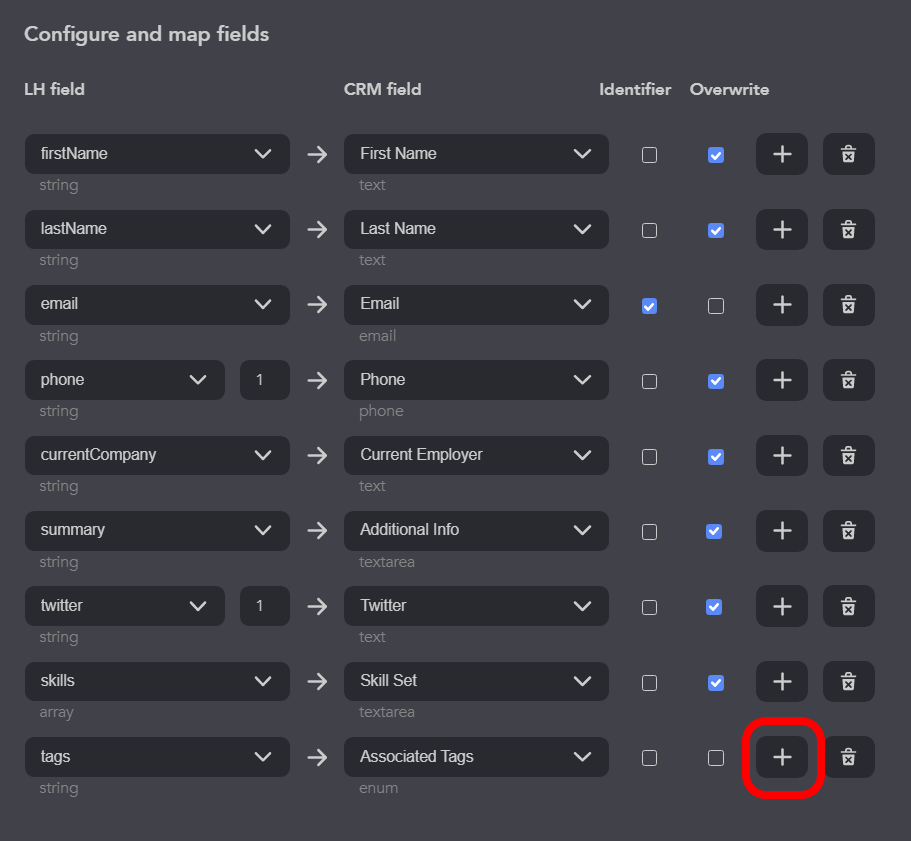Open the Current Employer CRM field dropdown
This screenshot has height=841, width=911.
coord(476,455)
